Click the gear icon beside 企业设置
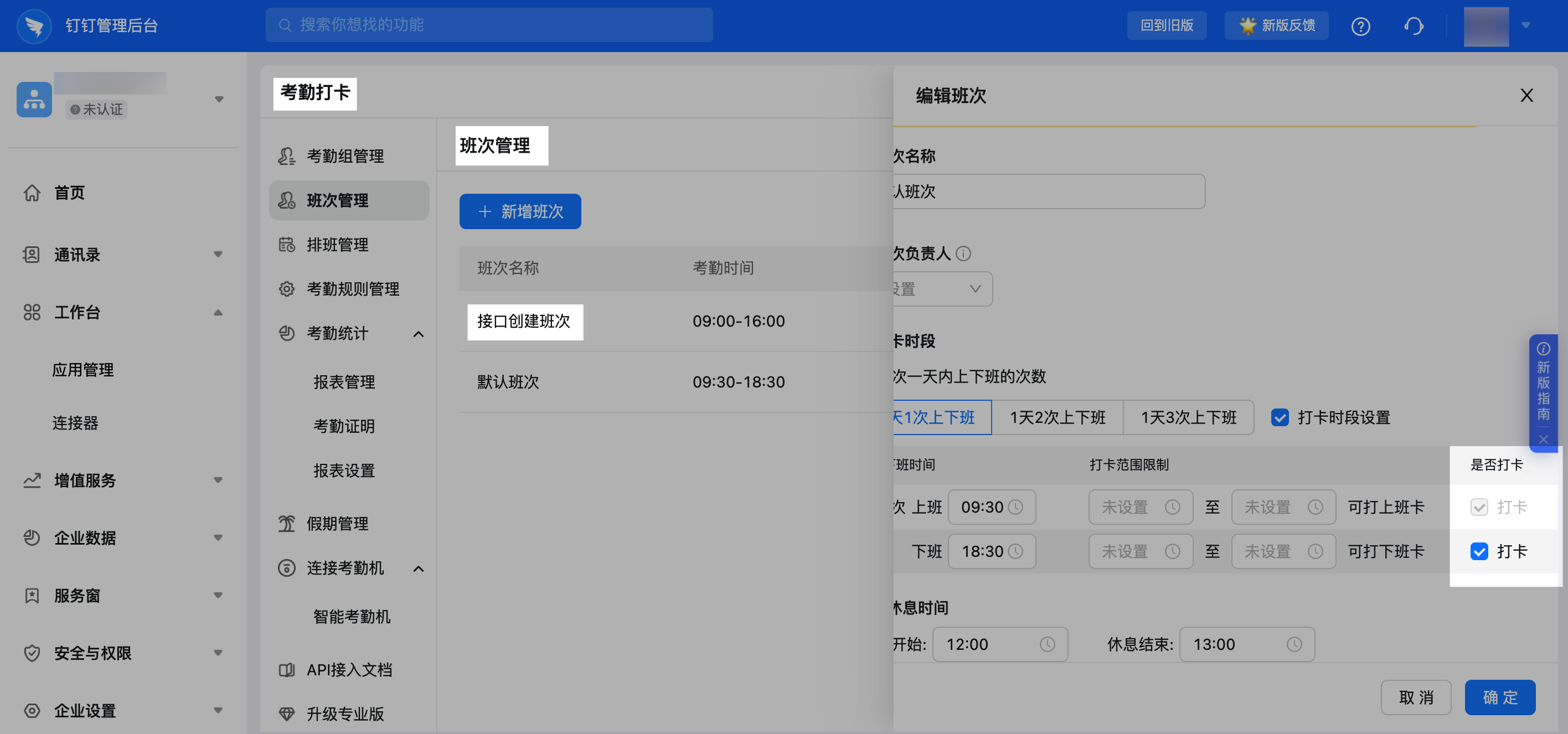 pos(32,710)
